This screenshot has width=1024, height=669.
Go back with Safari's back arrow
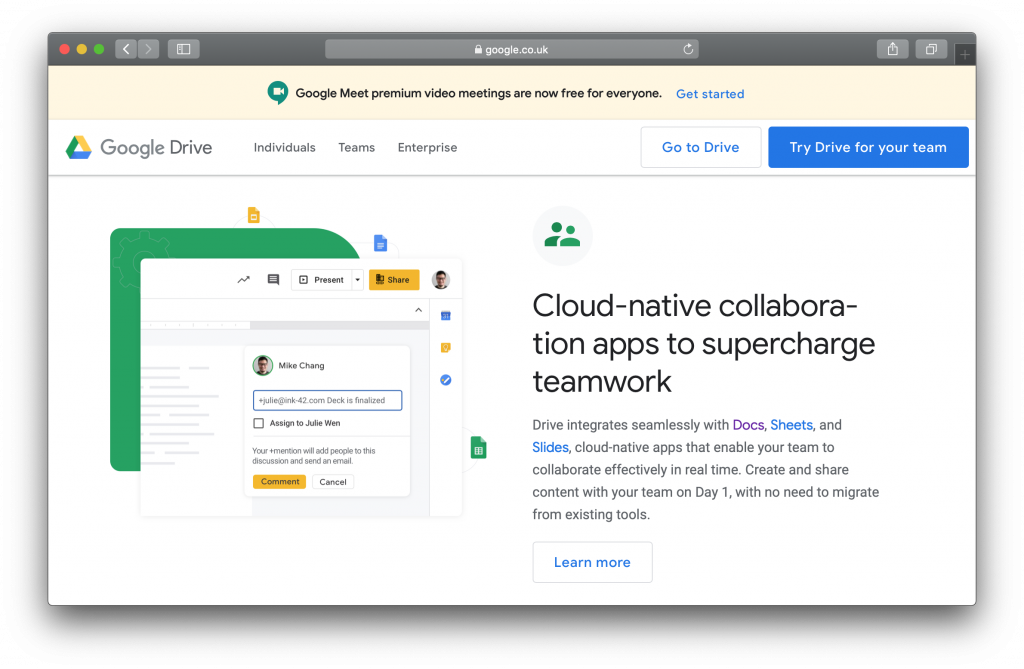pos(126,49)
